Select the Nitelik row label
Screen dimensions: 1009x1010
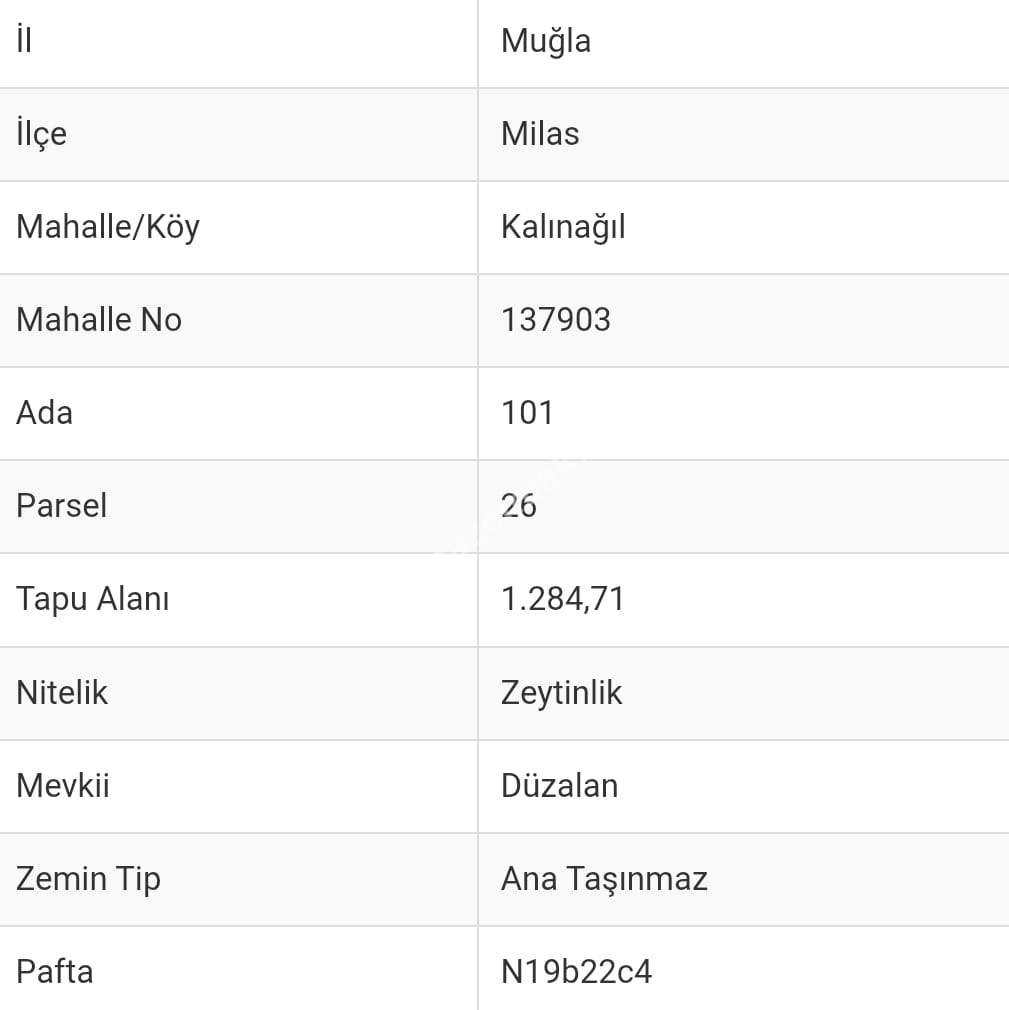62,692
